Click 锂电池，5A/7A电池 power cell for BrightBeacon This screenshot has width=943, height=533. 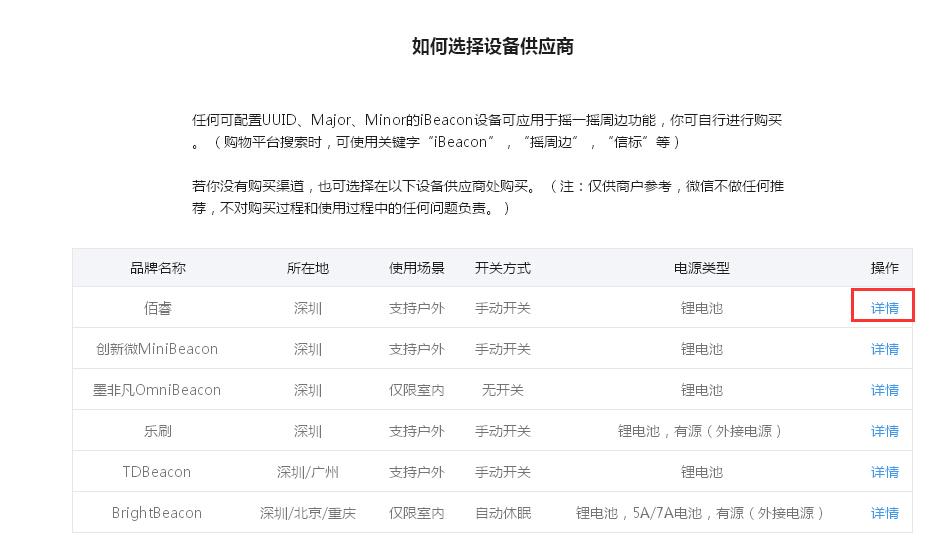701,513
